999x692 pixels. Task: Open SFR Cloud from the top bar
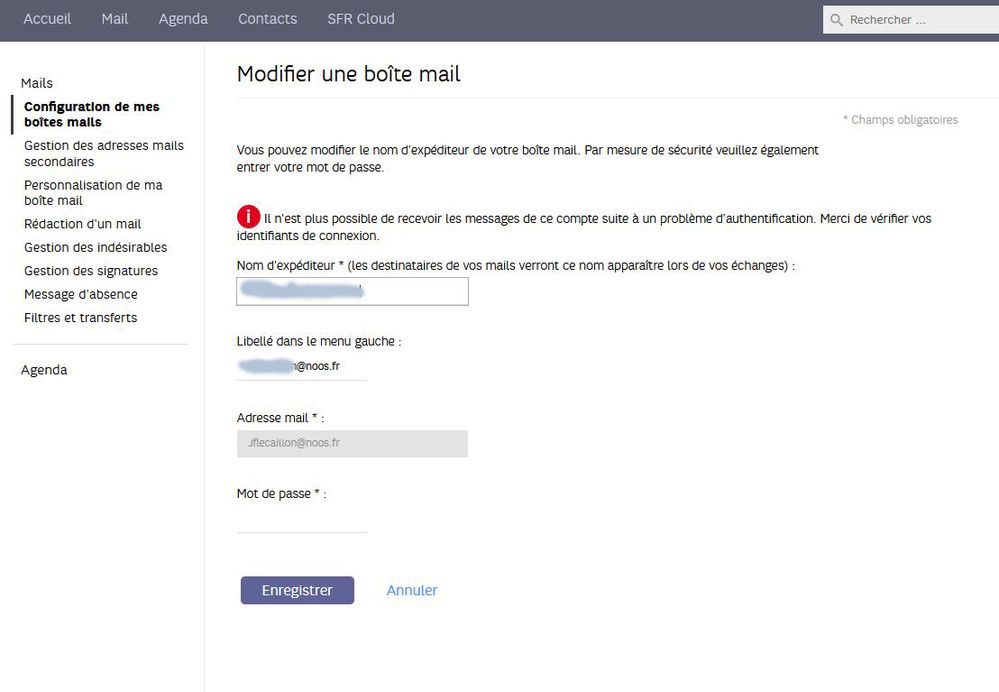[359, 18]
